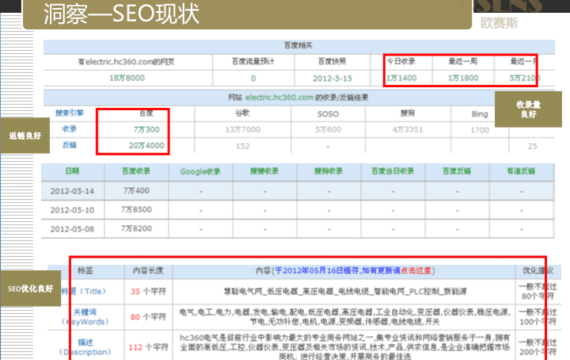The image size is (570, 360).
Task: Click the value 7万8500
Action: [x=136, y=209]
